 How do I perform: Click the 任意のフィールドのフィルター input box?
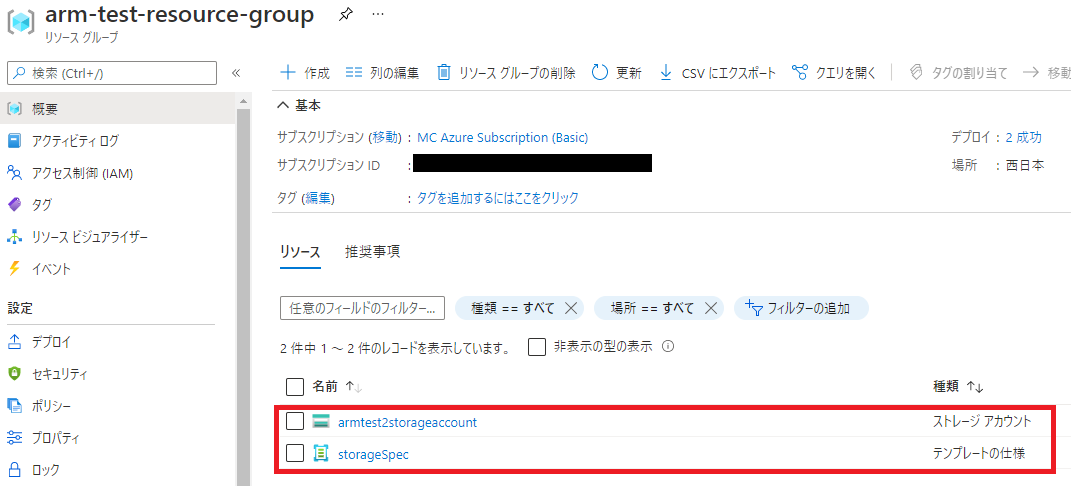pos(363,308)
